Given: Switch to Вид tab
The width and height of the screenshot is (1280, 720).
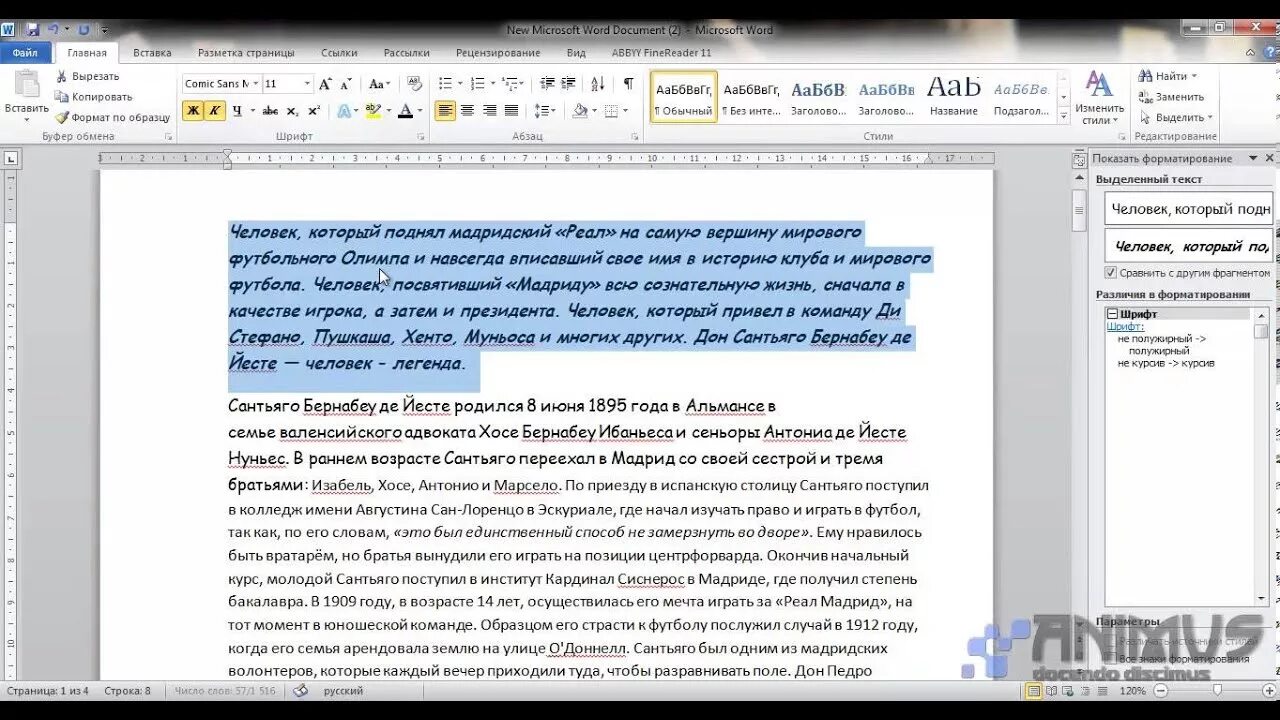Looking at the screenshot, I should [x=576, y=53].
